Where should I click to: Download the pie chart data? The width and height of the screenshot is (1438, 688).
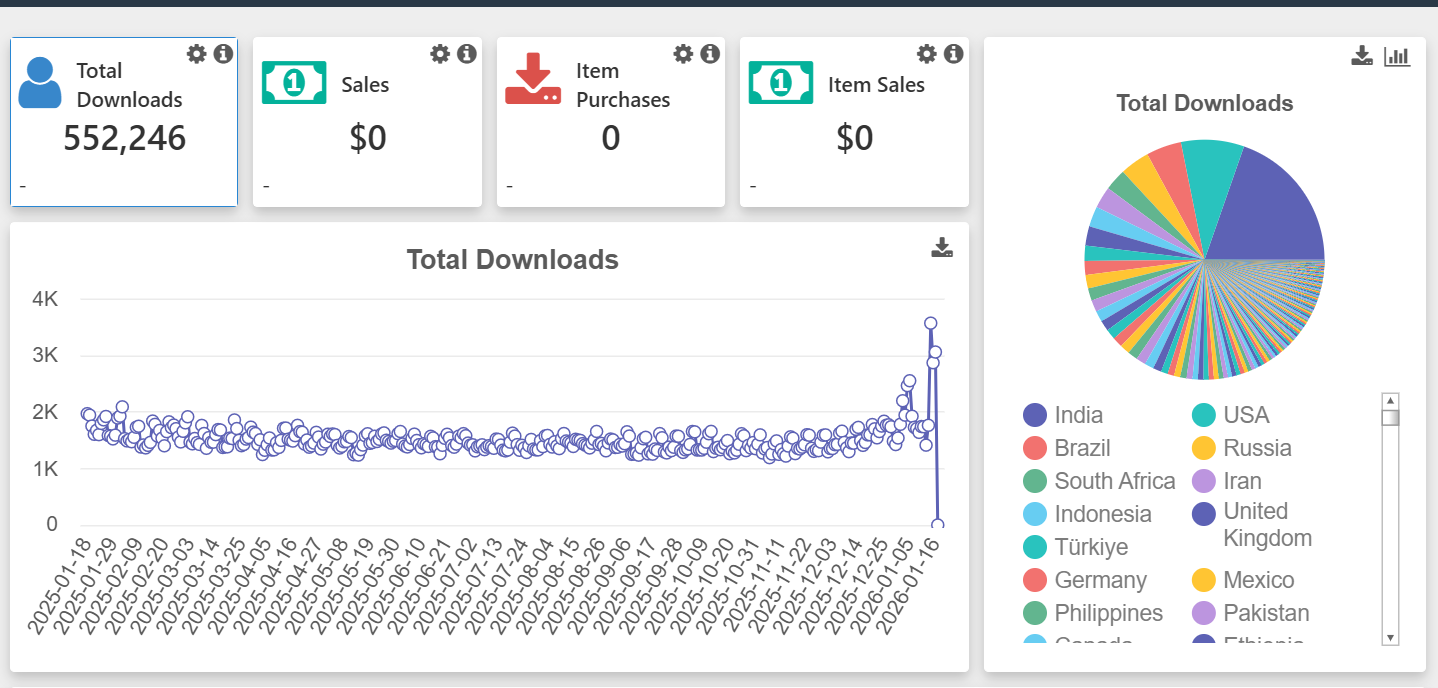[1362, 56]
